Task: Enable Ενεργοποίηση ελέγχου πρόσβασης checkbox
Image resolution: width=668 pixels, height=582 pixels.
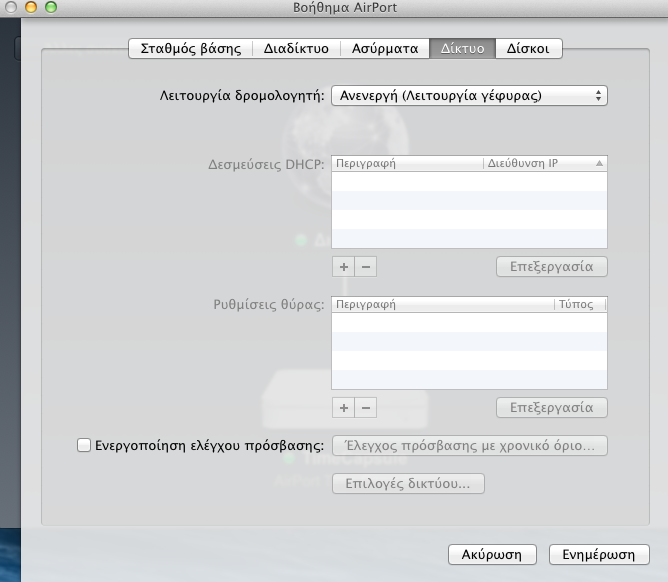Action: click(84, 445)
